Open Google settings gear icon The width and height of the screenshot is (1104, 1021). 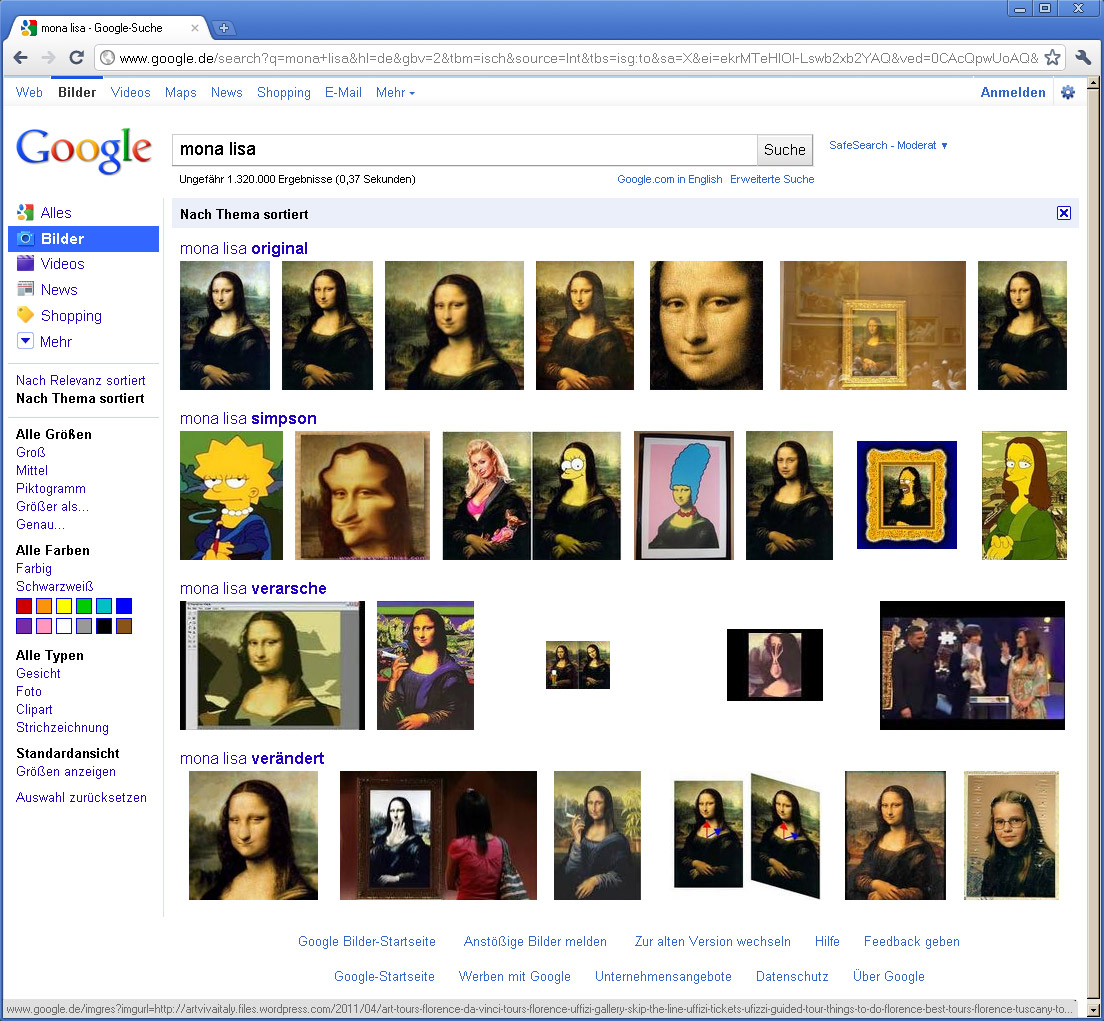point(1067,92)
